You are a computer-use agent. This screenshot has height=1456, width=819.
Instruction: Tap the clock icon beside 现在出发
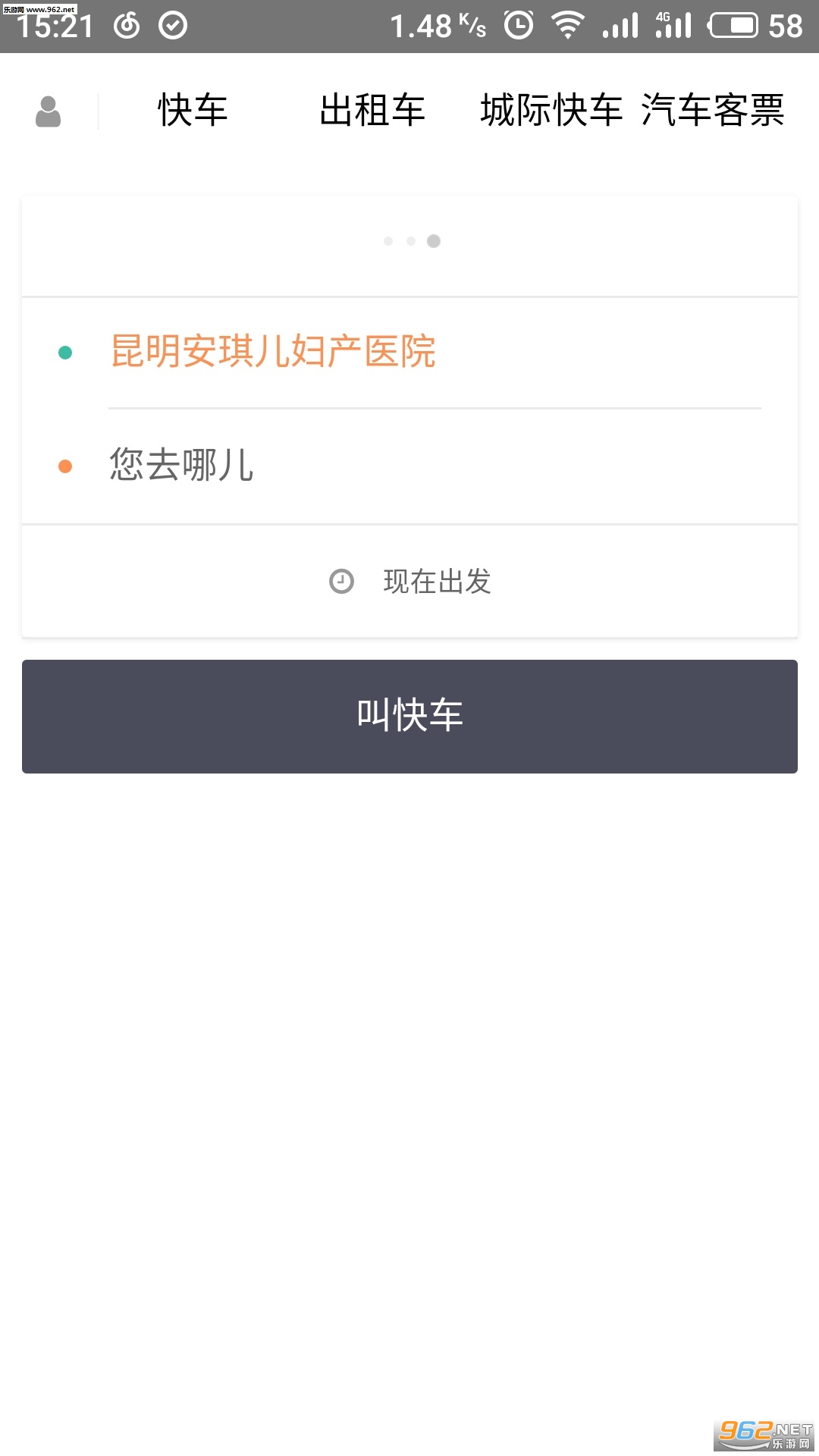341,582
